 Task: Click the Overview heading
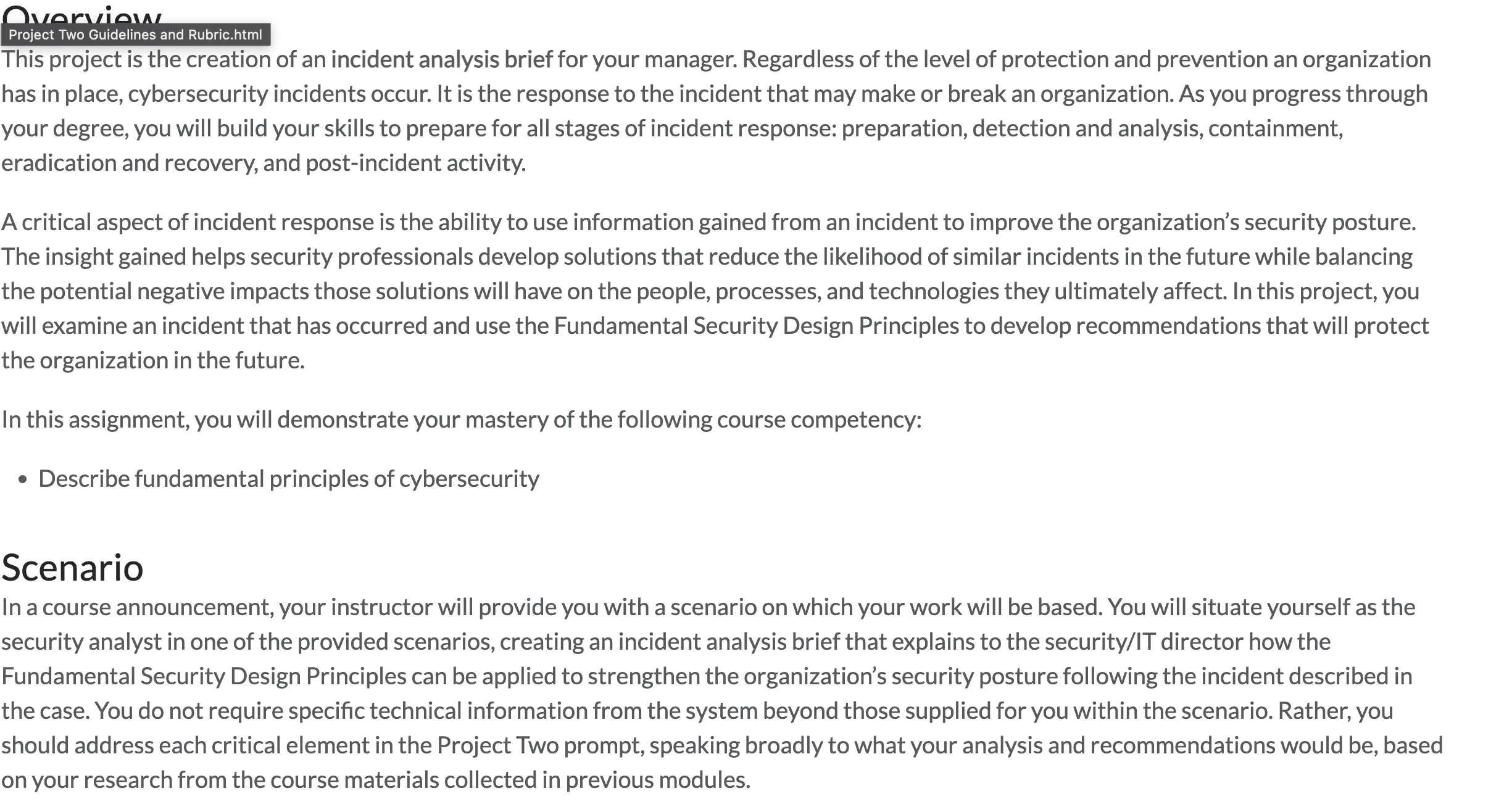click(x=81, y=14)
